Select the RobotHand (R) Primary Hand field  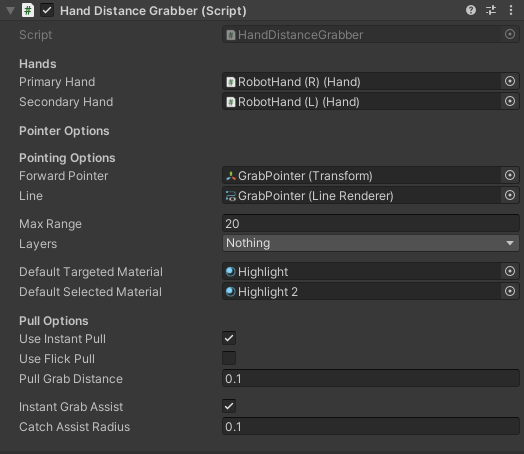362,82
